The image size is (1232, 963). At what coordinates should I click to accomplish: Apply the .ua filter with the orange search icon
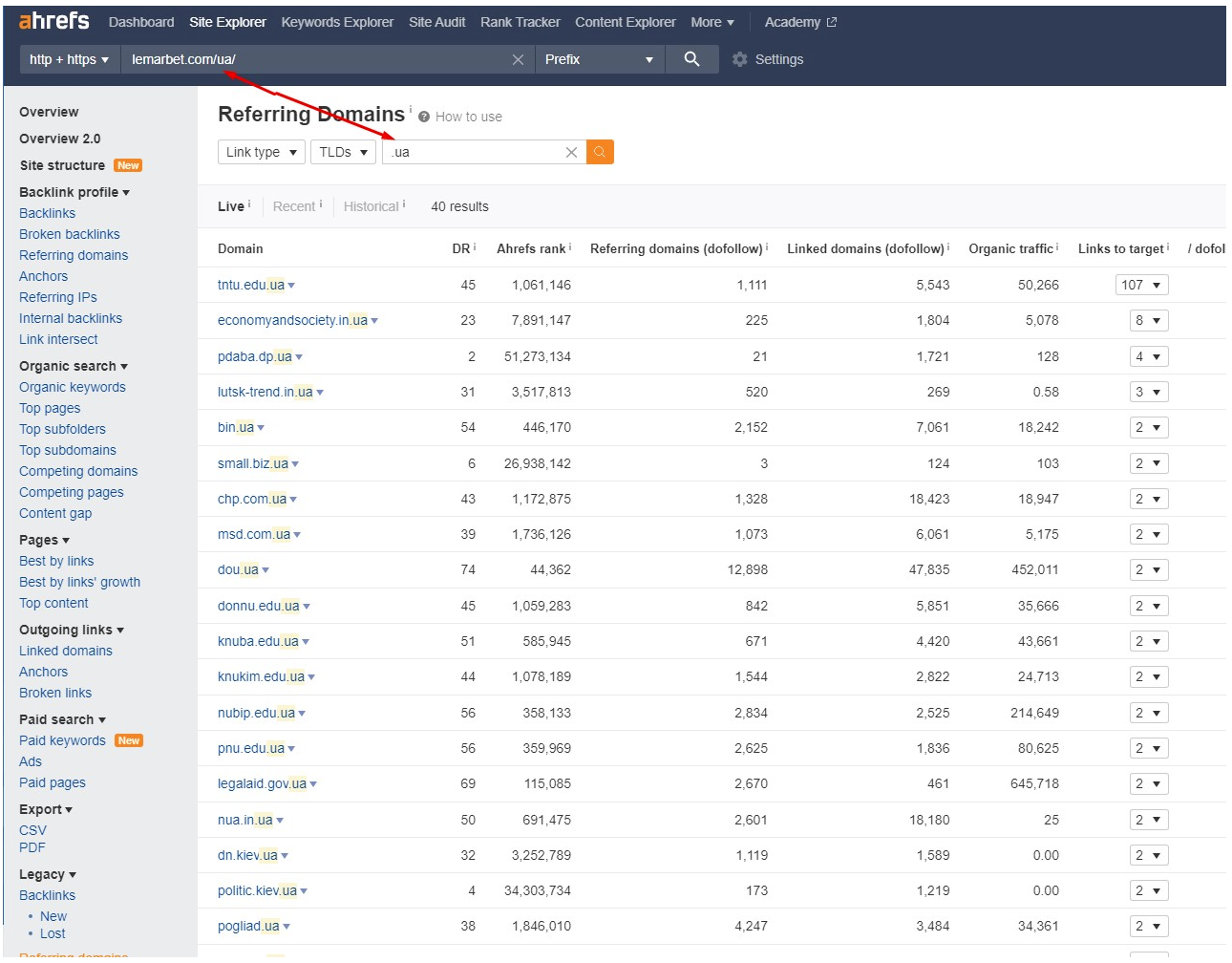tap(600, 151)
